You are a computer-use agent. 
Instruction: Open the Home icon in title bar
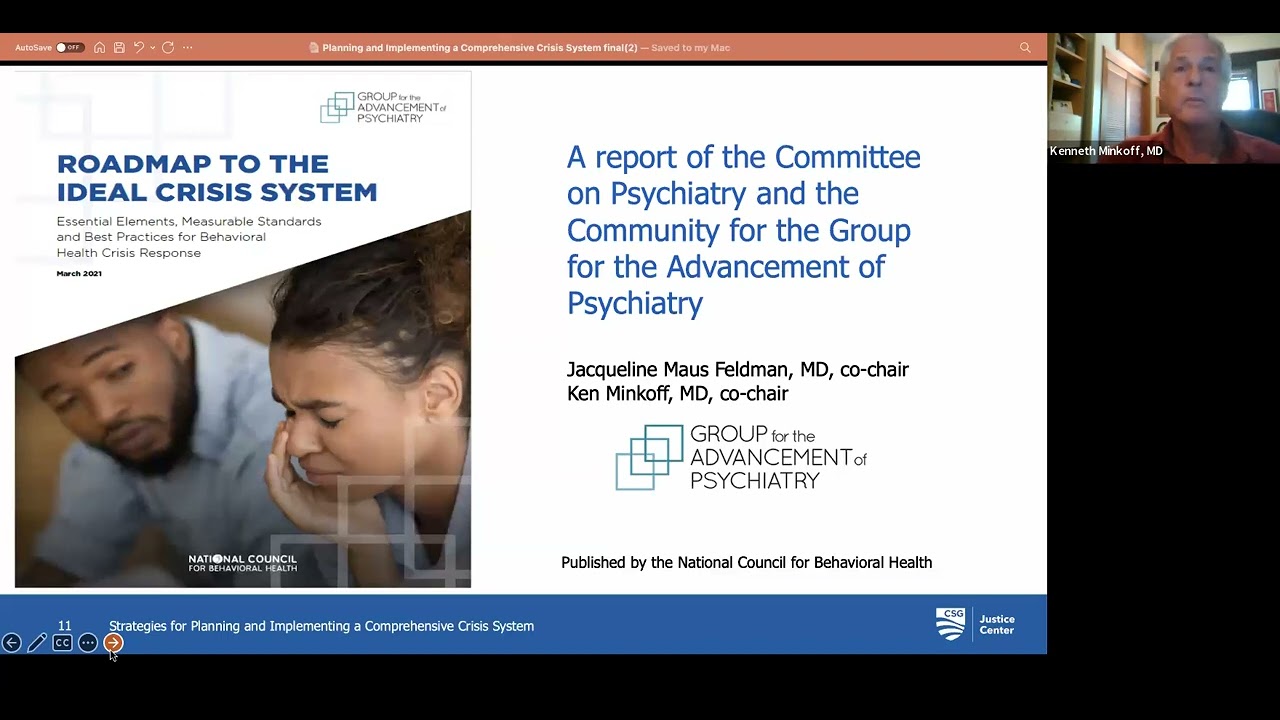pyautogui.click(x=99, y=47)
